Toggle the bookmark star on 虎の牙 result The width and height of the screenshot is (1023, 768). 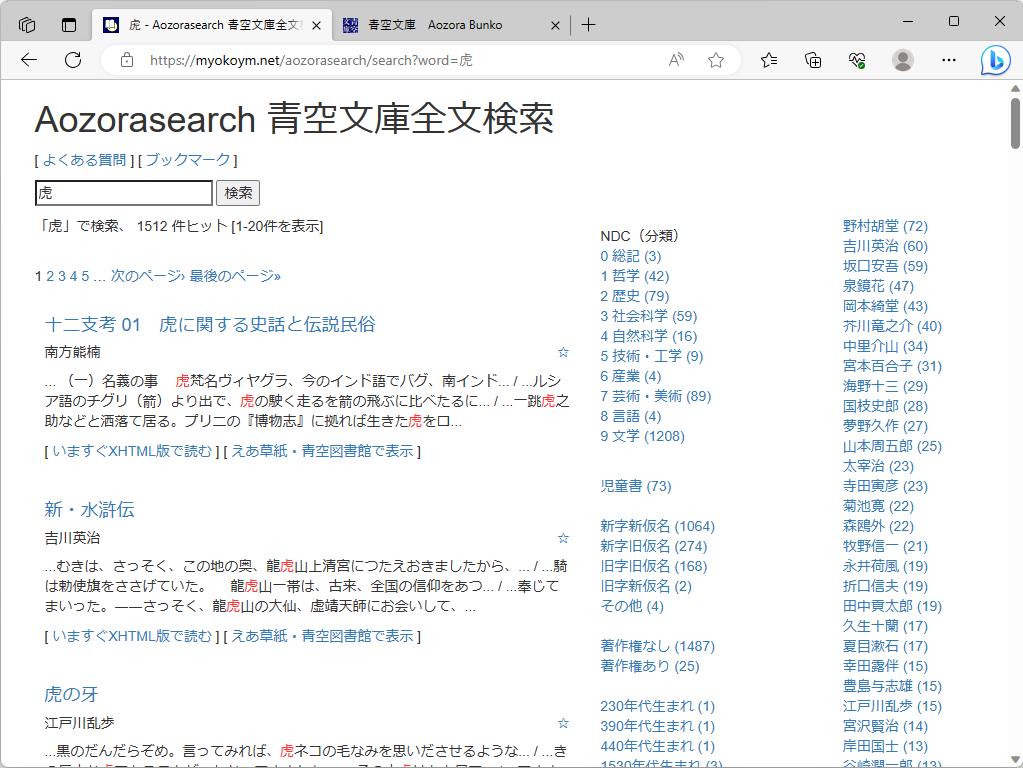tap(563, 722)
